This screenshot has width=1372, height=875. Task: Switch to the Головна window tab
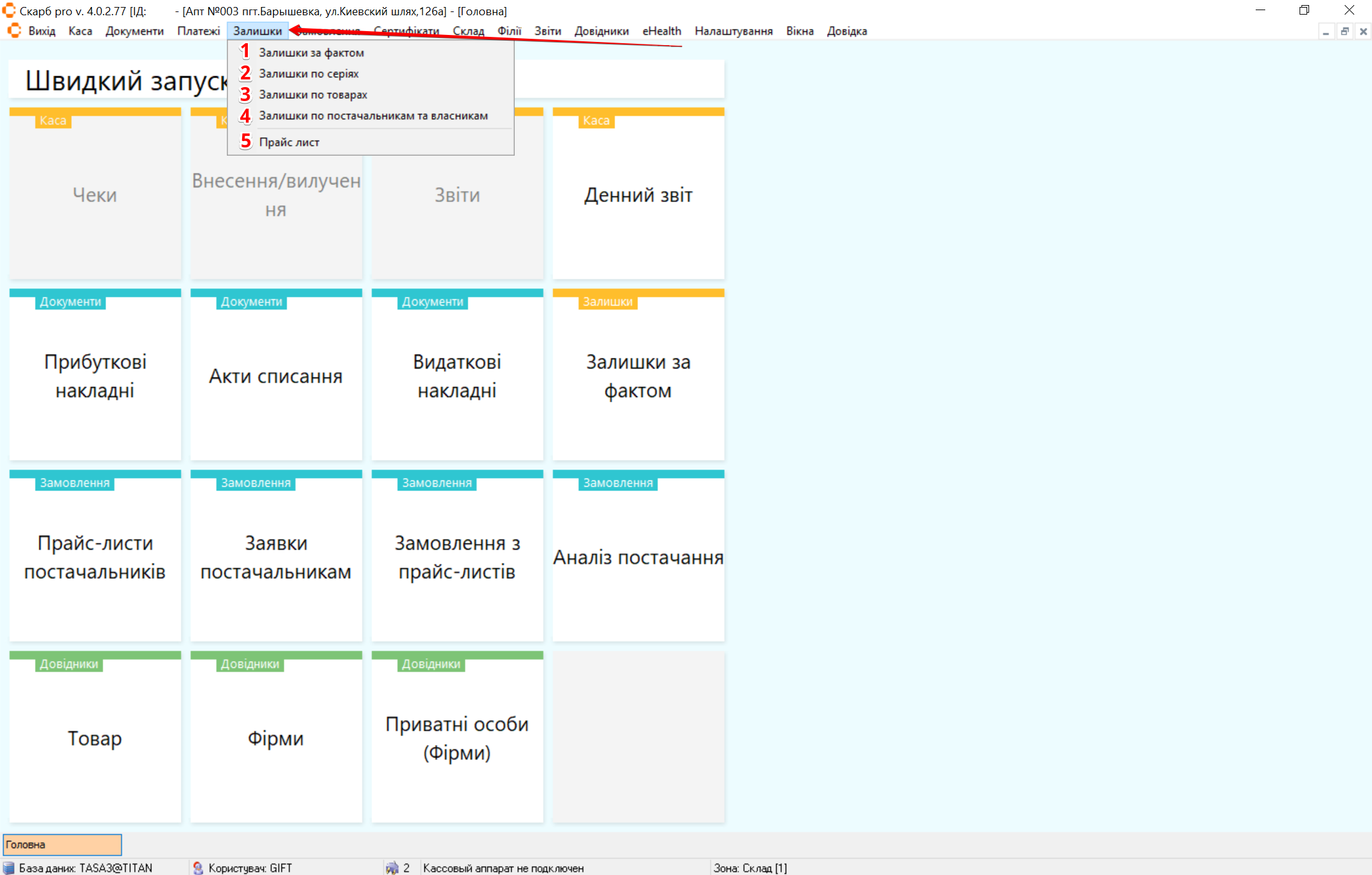tap(62, 844)
